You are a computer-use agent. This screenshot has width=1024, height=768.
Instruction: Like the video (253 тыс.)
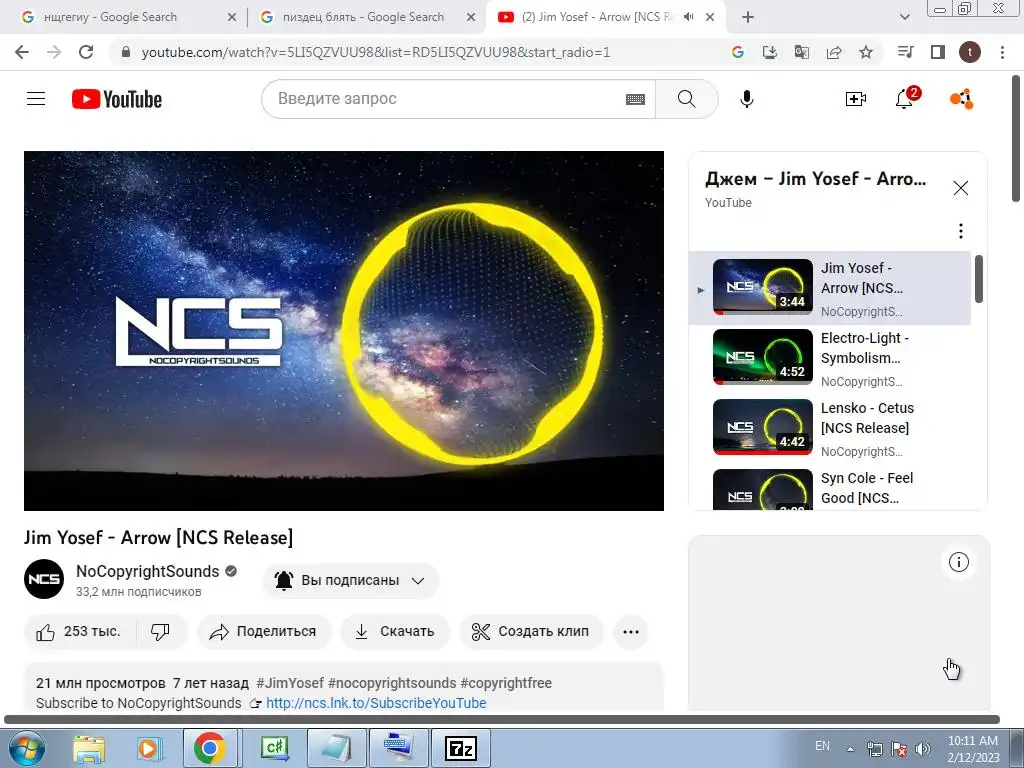pyautogui.click(x=78, y=632)
